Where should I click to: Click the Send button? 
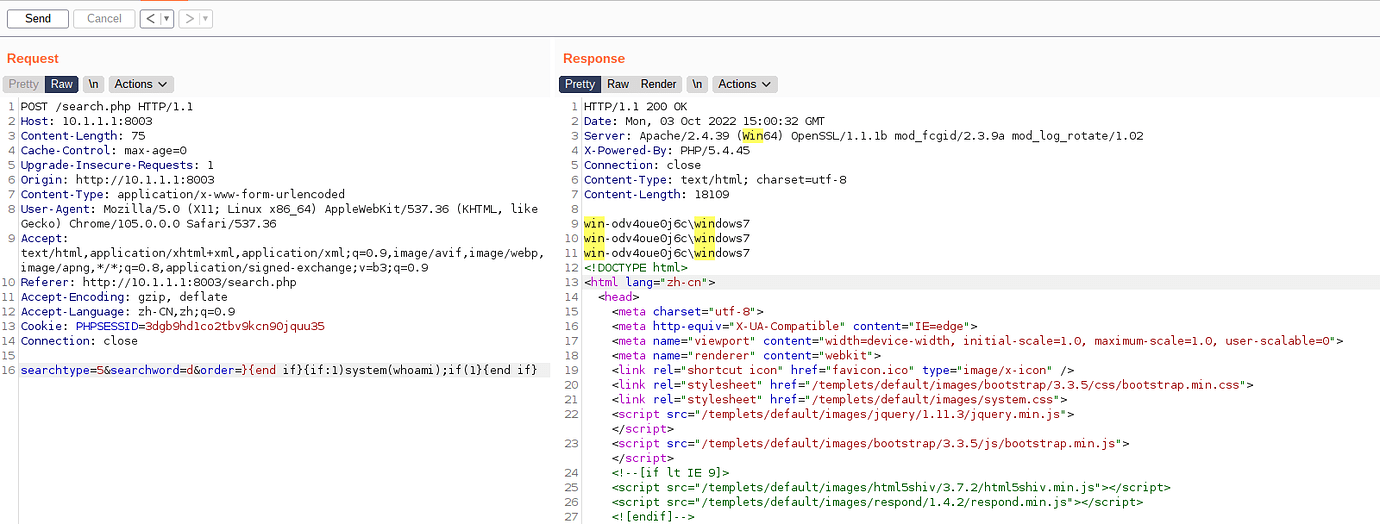tap(38, 18)
